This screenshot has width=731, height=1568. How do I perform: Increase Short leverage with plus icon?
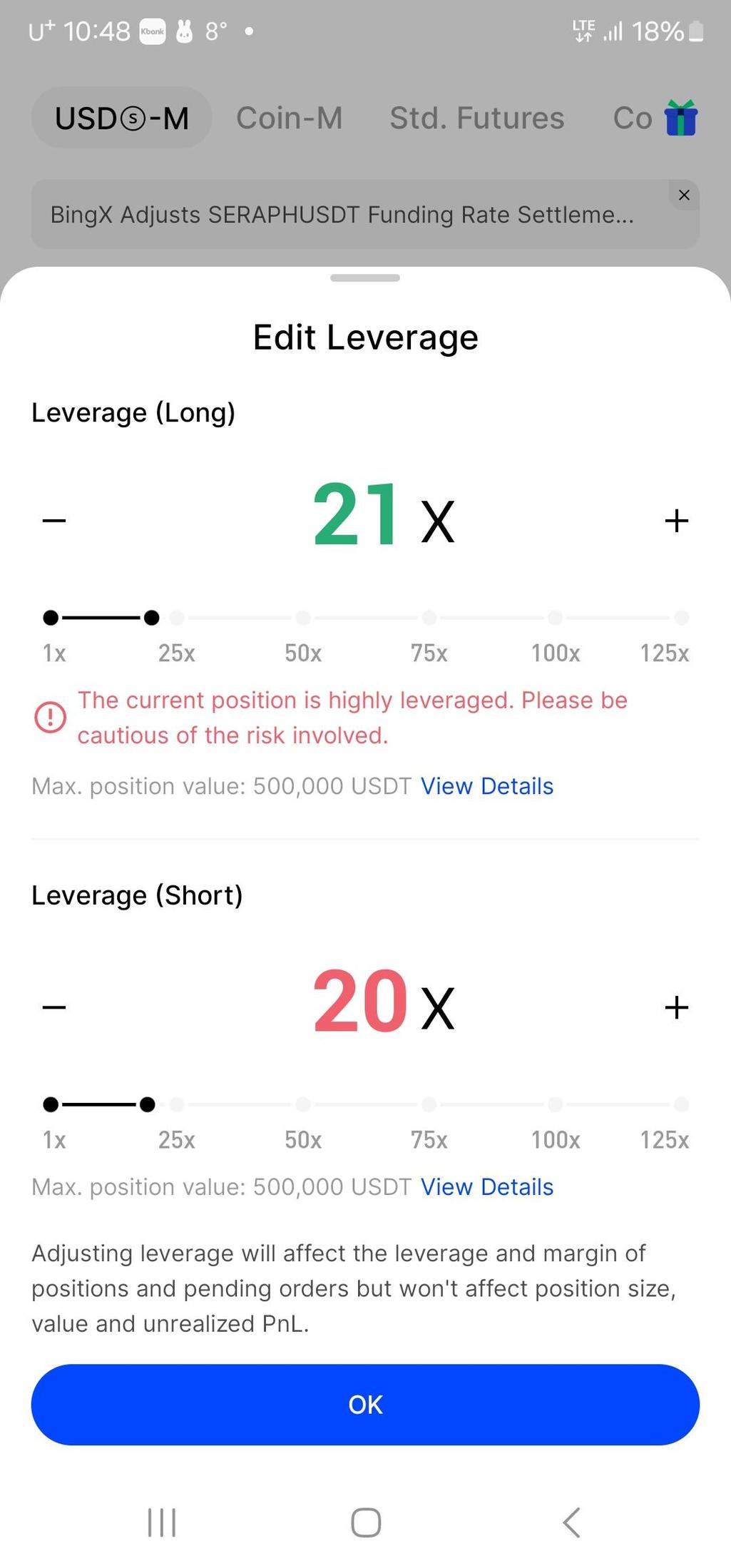coord(676,1007)
